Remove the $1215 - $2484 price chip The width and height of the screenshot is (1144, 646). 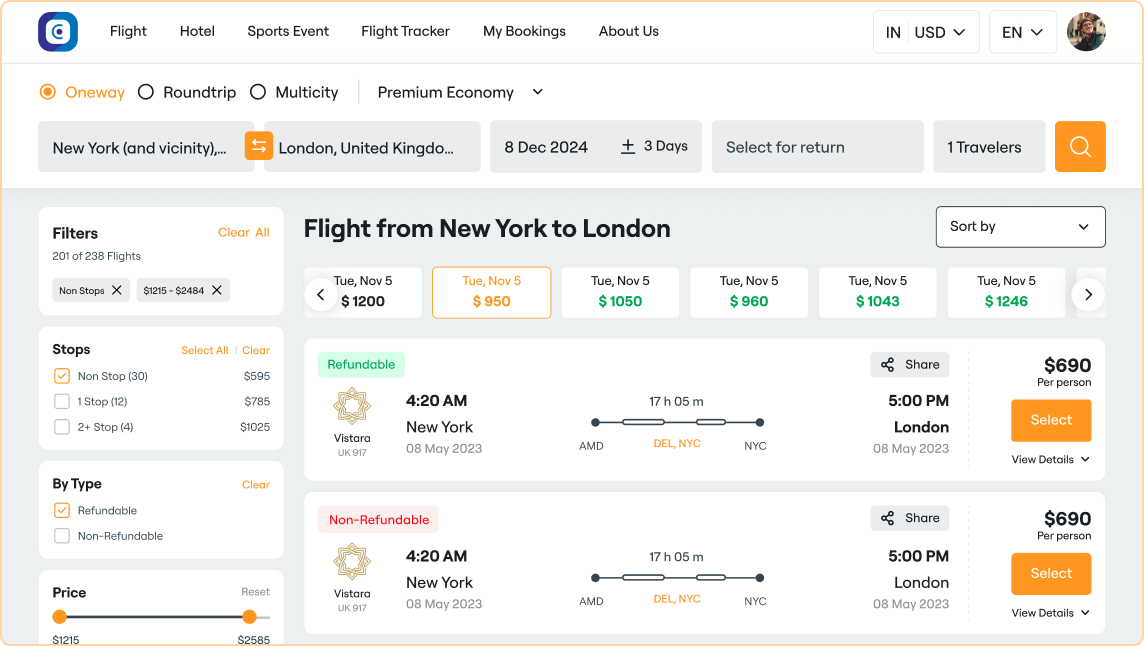click(217, 290)
